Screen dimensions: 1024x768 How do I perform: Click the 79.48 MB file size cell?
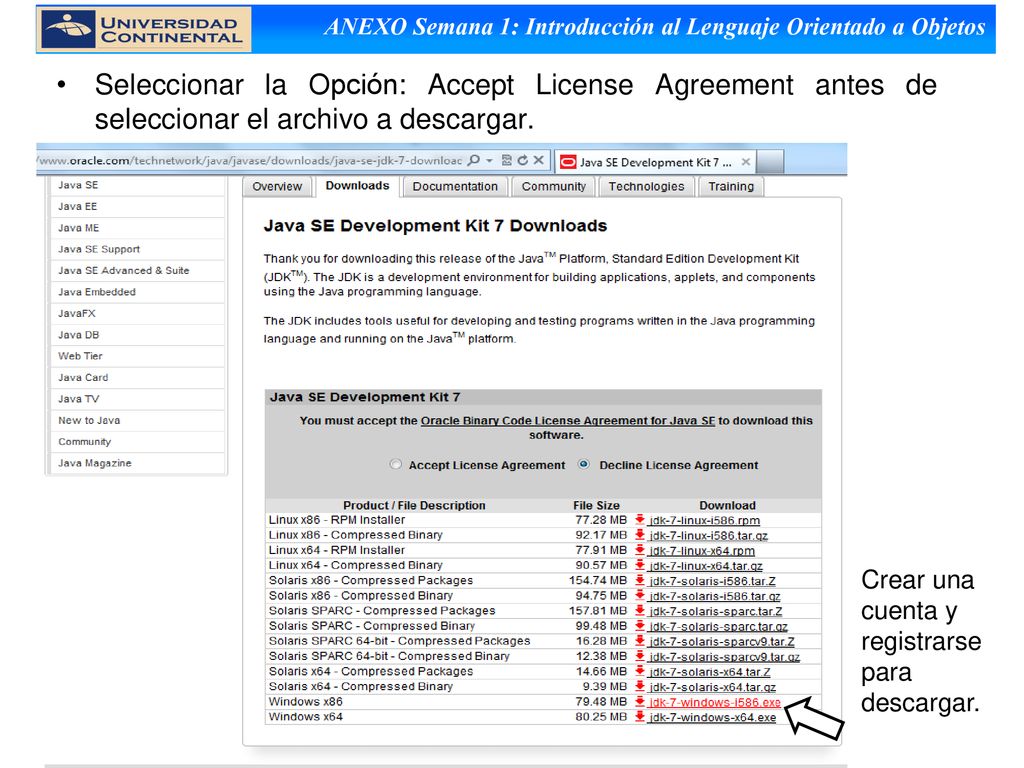[601, 701]
